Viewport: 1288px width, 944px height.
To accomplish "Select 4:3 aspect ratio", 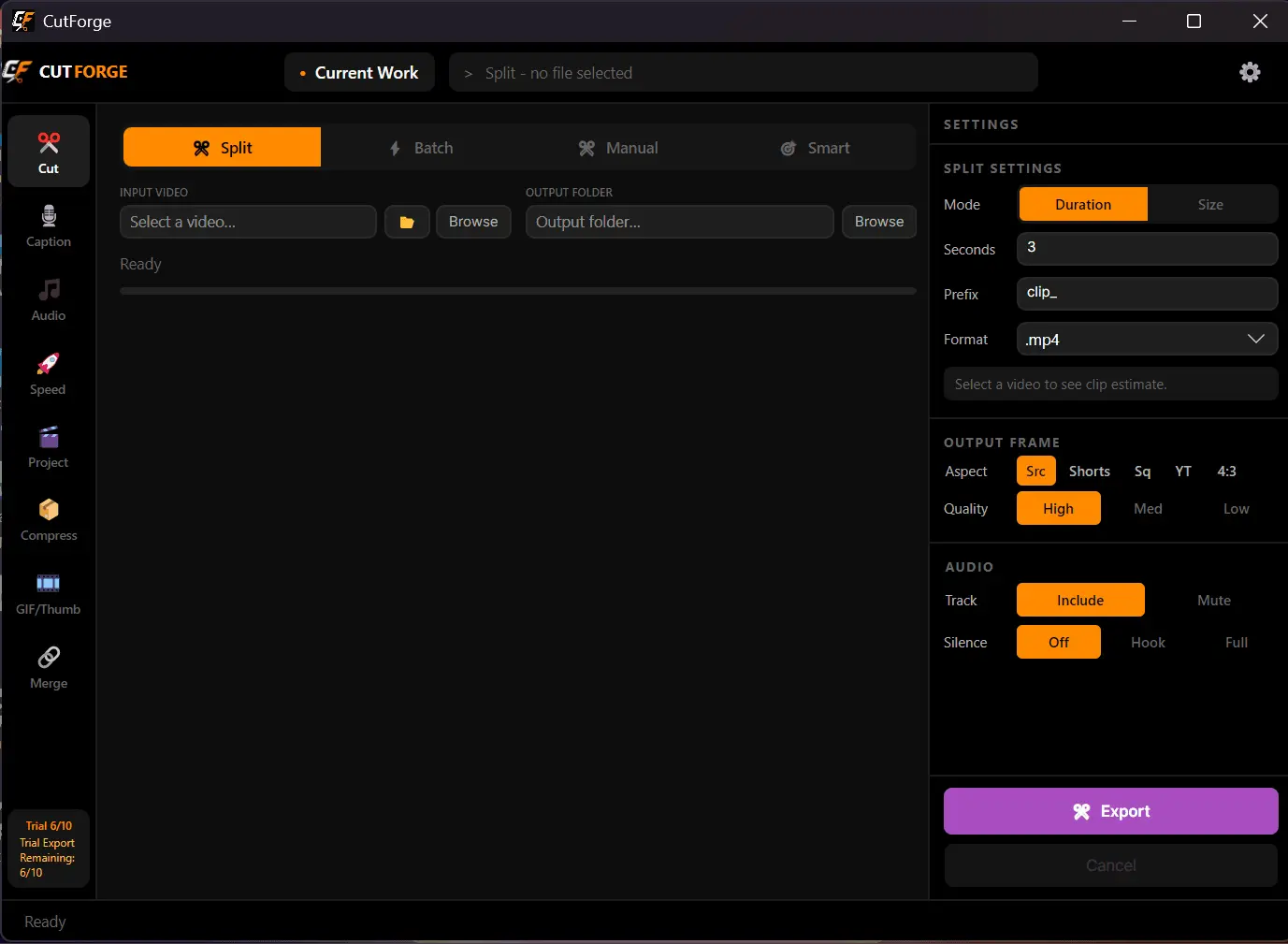I will click(1226, 471).
